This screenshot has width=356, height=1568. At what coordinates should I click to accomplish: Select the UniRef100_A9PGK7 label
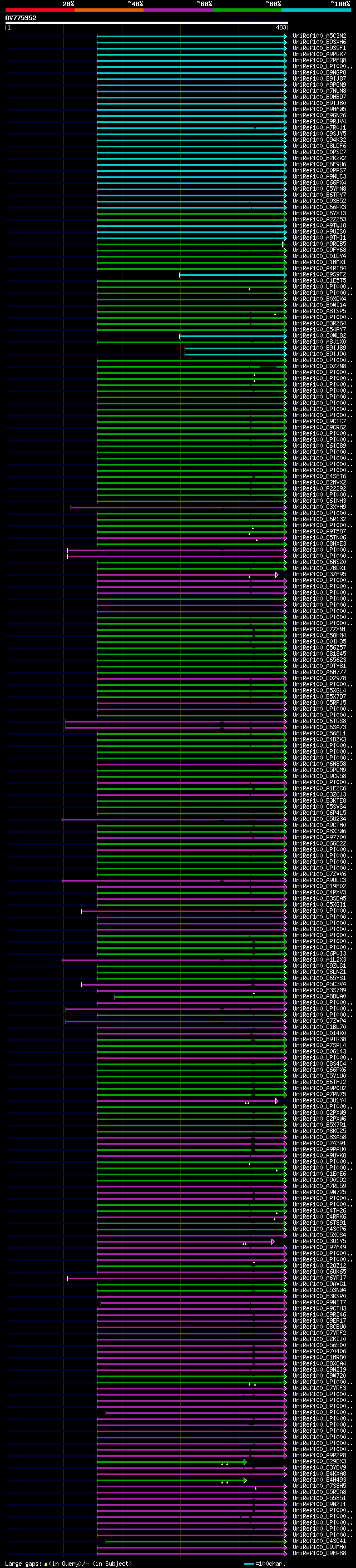pos(319,54)
